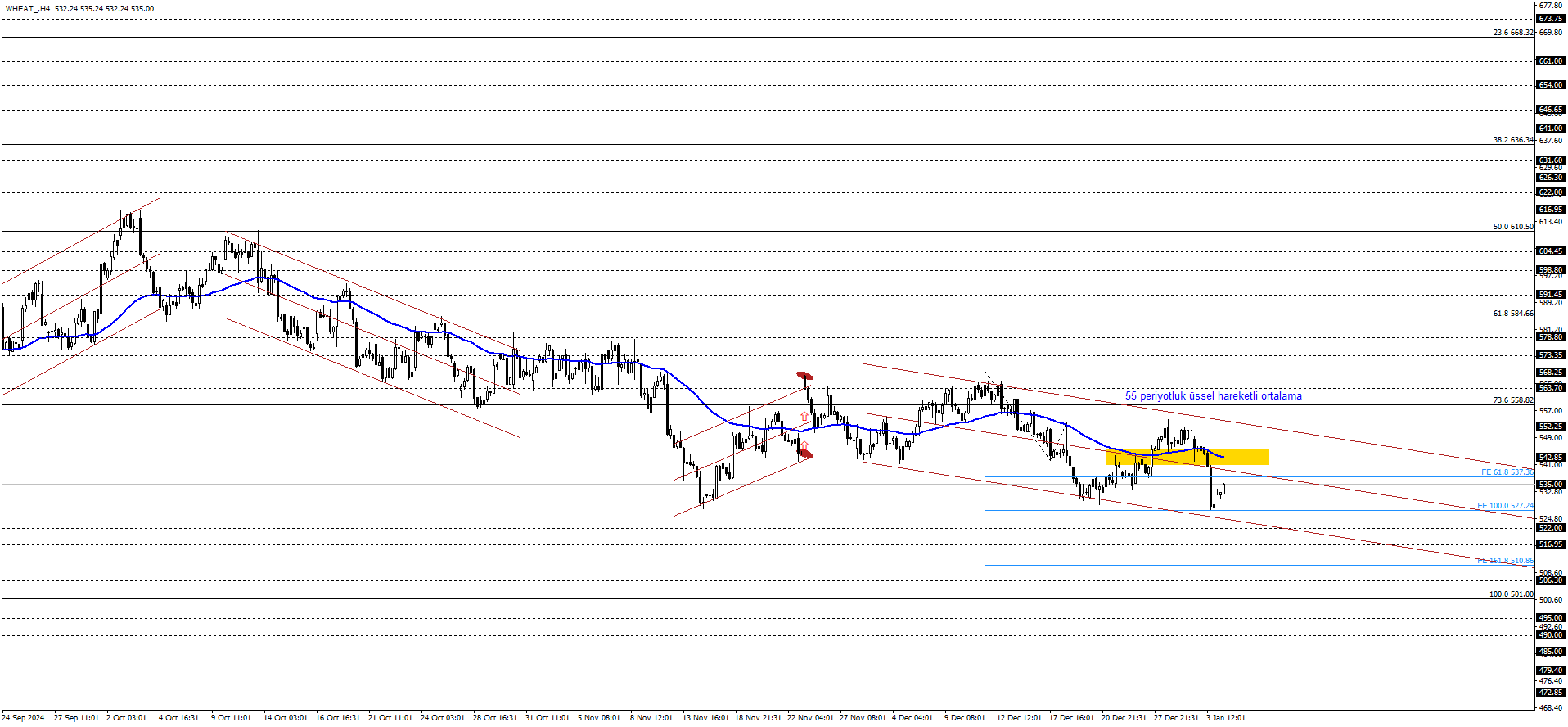Click the 616.95 price level tag
Image resolution: width=1568 pixels, height=727 pixels.
pos(1551,210)
